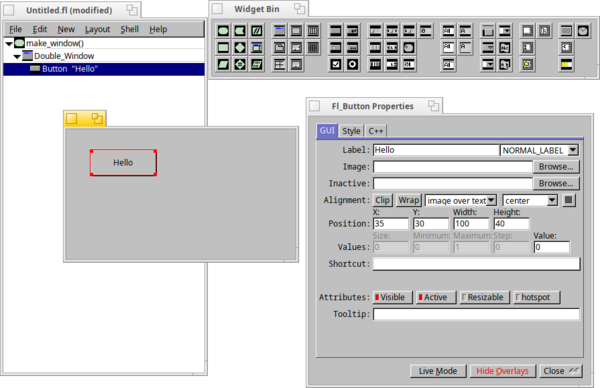Toggle the Visible attribute
The width and height of the screenshot is (600, 388).
[x=393, y=297]
